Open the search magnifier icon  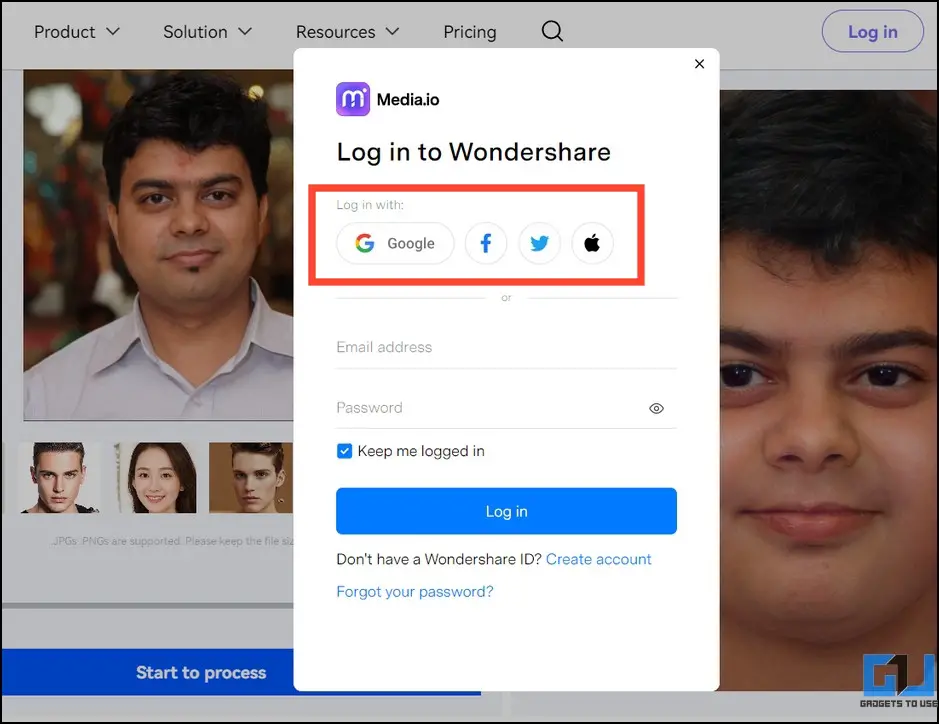click(552, 31)
